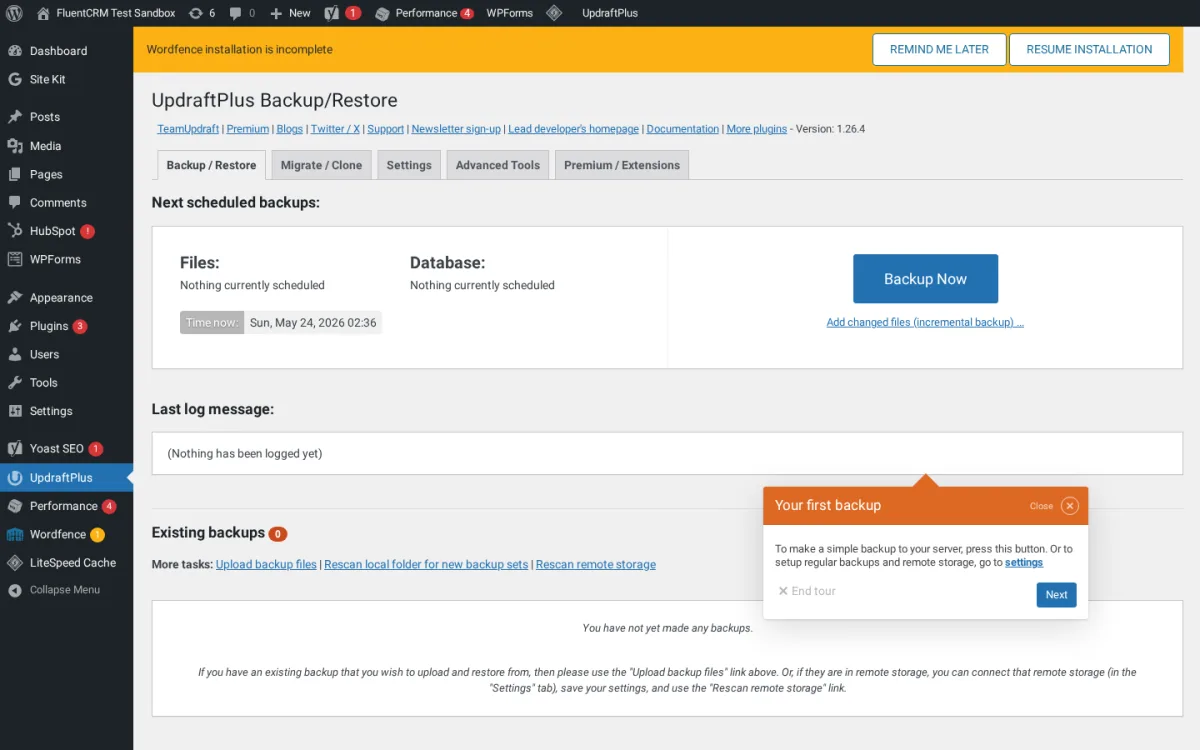Click the Plugins plug icon
Image resolution: width=1200 pixels, height=750 pixels.
[15, 326]
